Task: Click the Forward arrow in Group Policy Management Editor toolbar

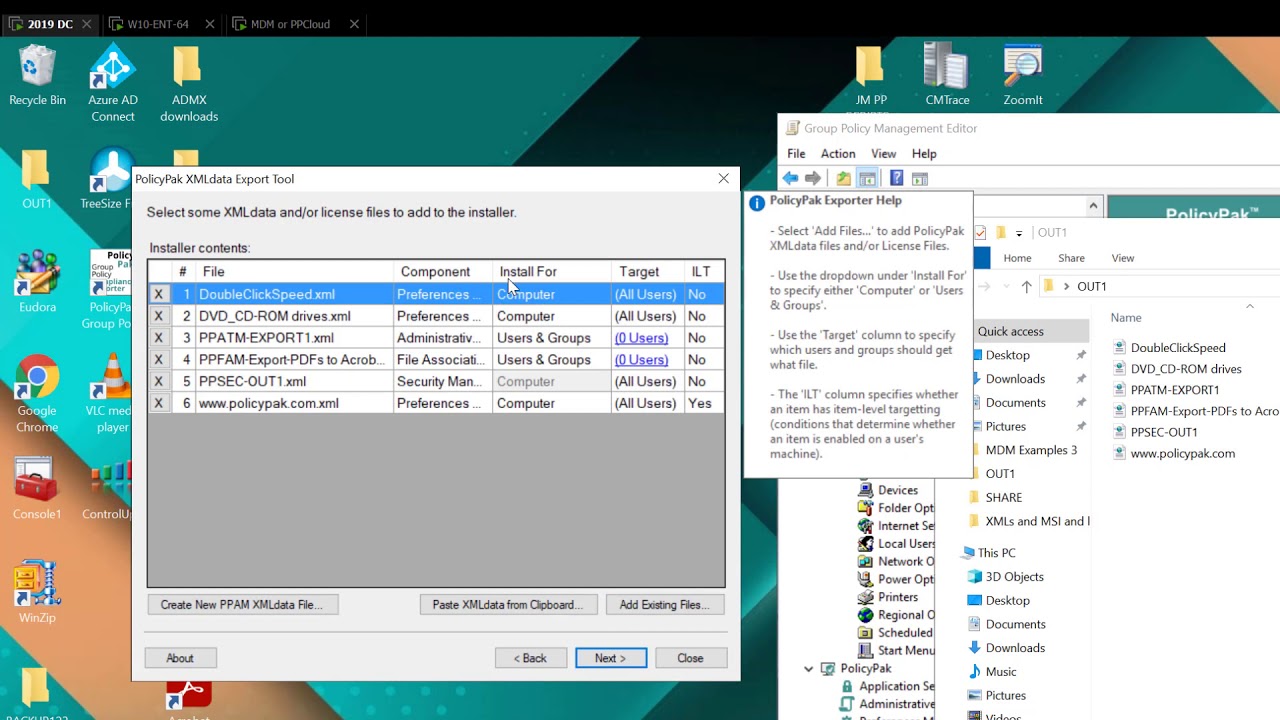Action: coord(813,178)
